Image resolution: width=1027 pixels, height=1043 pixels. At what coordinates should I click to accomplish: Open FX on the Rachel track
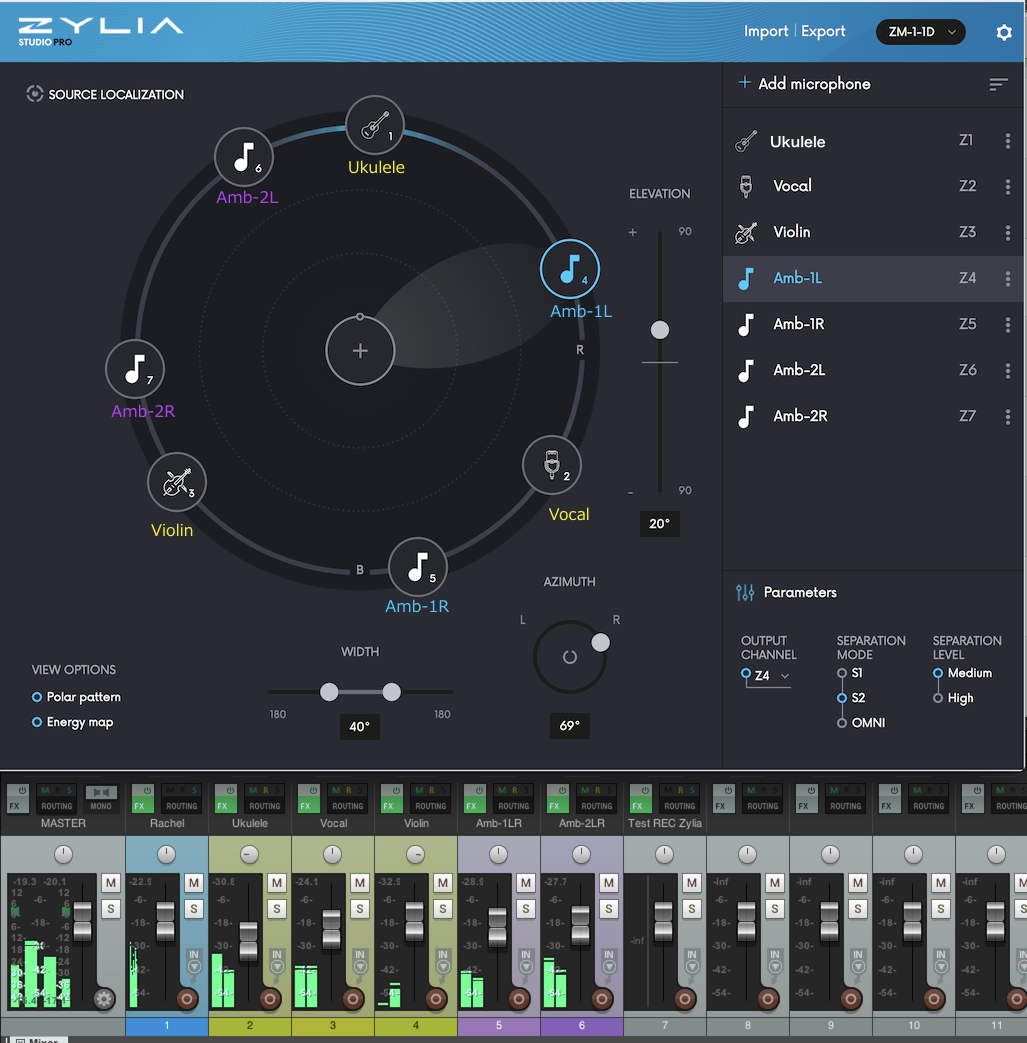click(140, 806)
